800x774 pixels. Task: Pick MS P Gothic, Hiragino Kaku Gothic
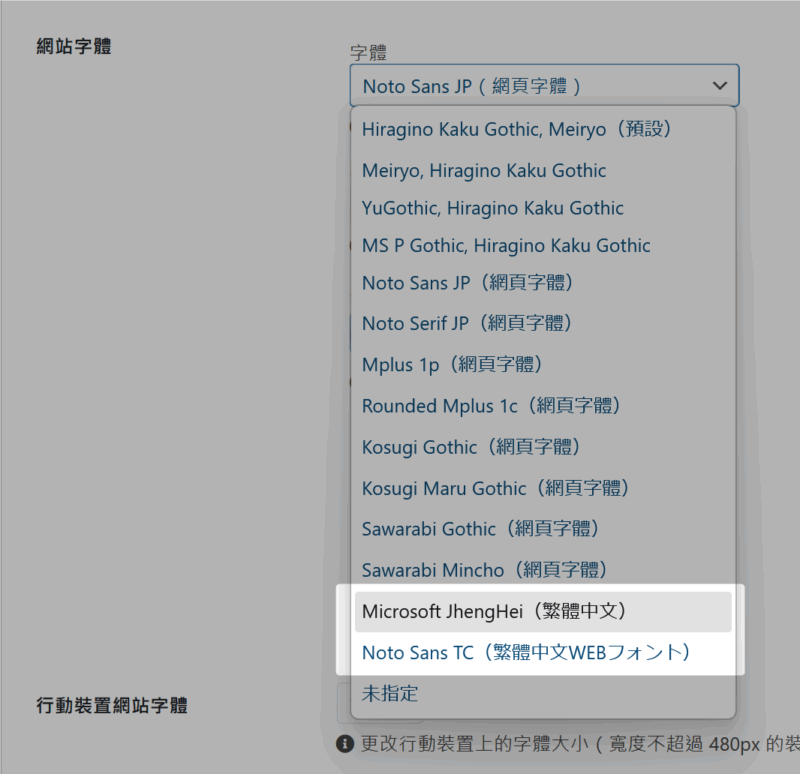pyautogui.click(x=543, y=245)
